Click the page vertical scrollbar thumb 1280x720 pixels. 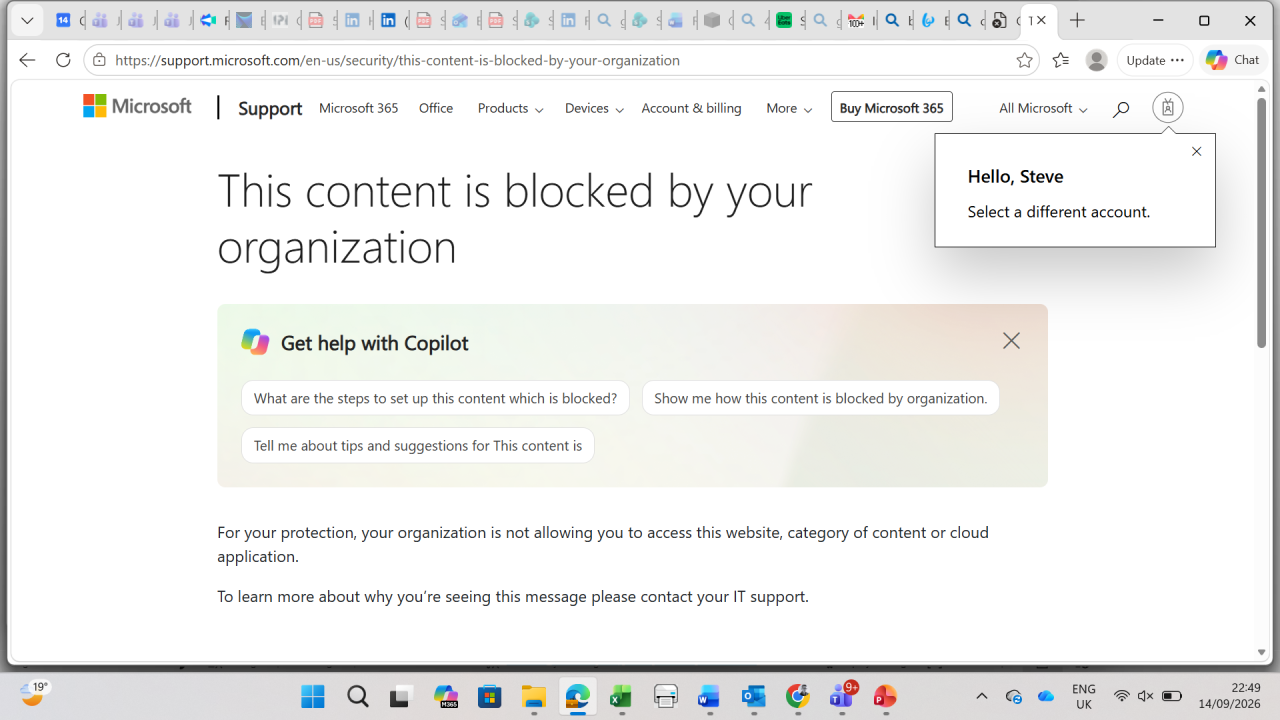click(x=1262, y=222)
